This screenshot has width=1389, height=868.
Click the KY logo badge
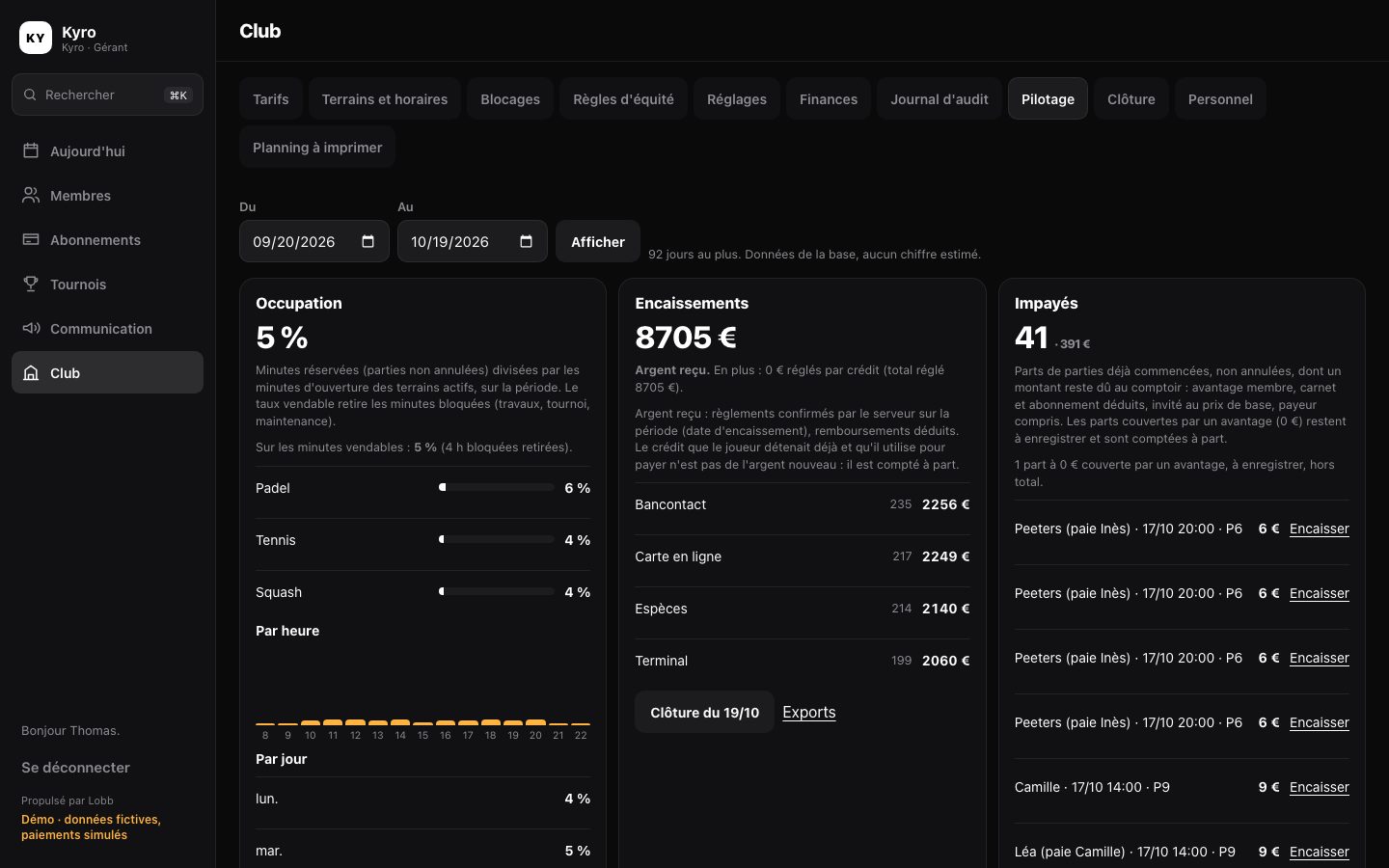36,38
